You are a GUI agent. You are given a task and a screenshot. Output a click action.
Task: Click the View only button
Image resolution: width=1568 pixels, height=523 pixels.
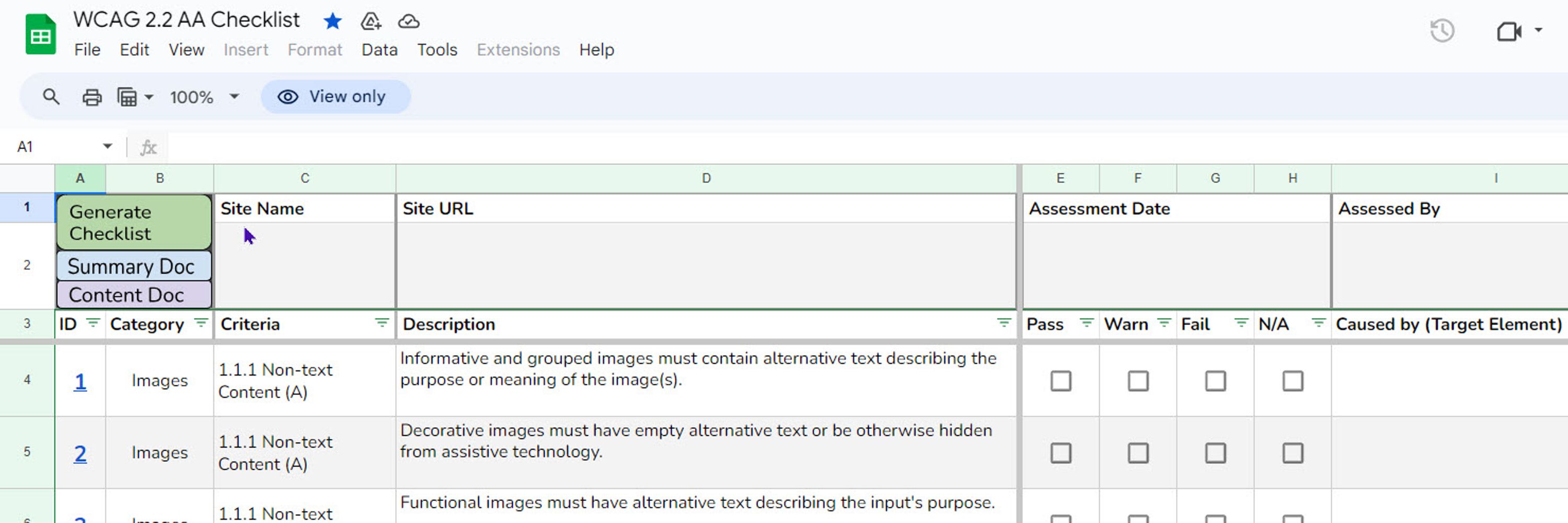[x=336, y=97]
